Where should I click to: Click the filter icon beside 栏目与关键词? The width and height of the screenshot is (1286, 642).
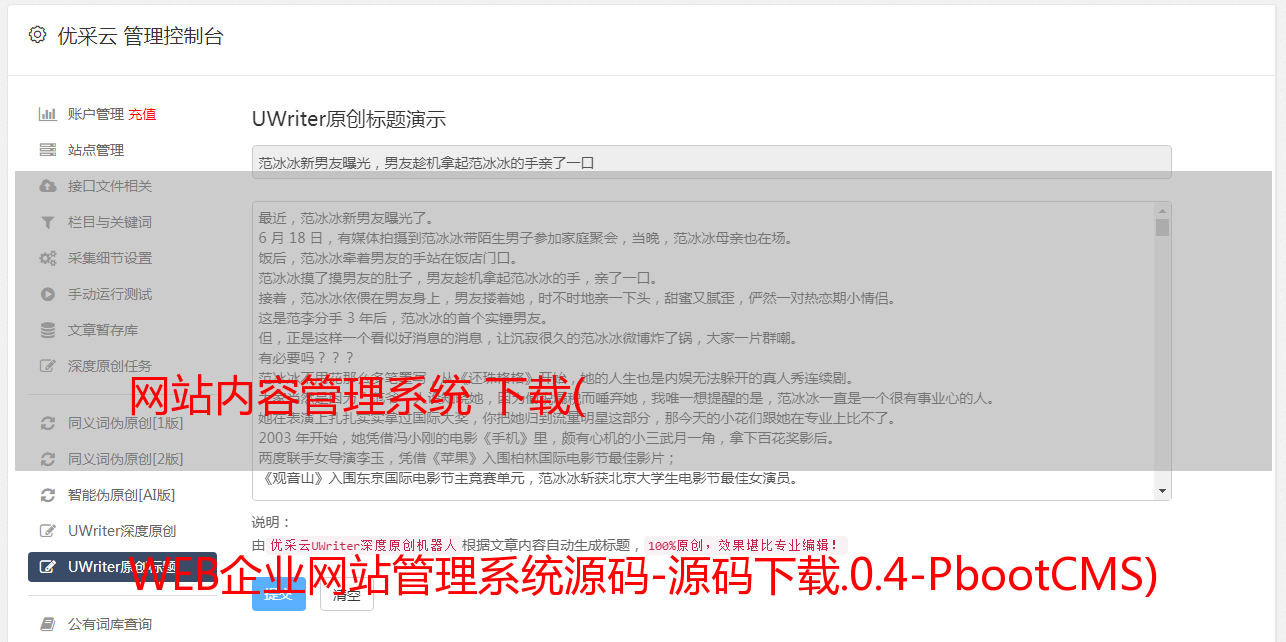pyautogui.click(x=47, y=222)
